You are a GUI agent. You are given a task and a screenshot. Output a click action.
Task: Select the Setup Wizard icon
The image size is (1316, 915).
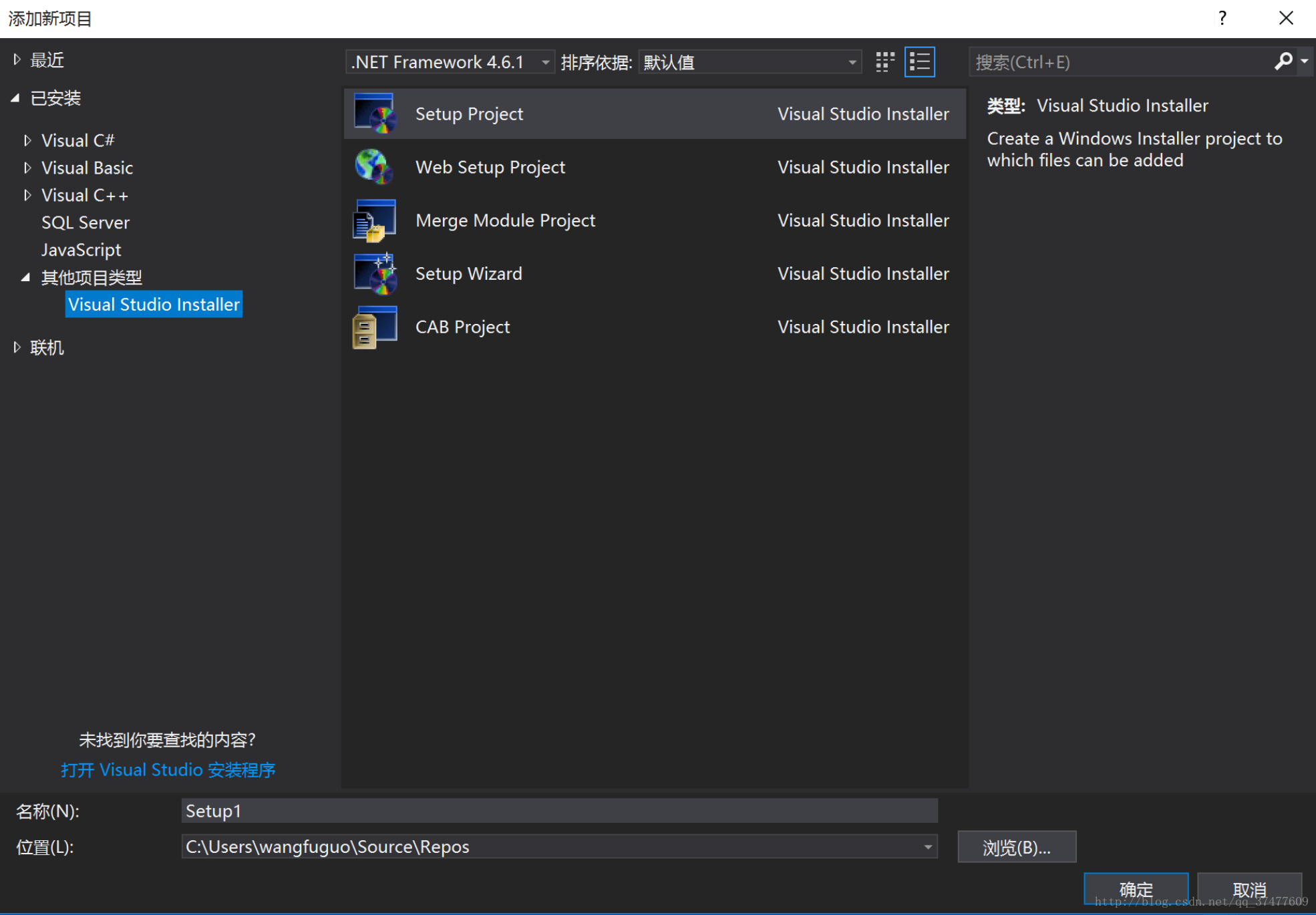375,273
